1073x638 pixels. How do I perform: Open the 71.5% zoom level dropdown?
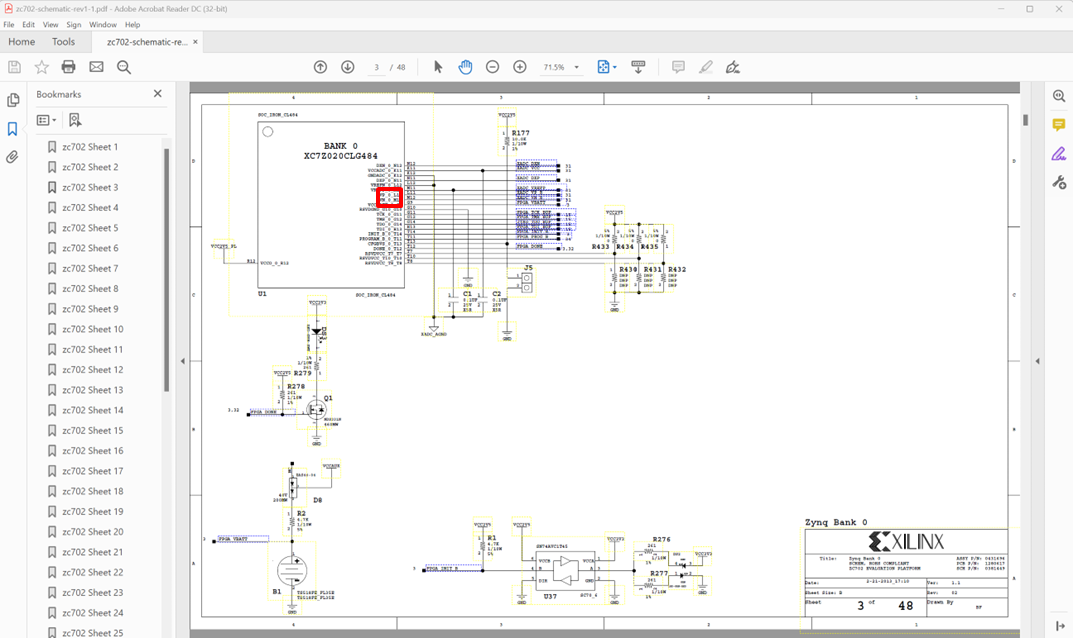pyautogui.click(x=576, y=67)
